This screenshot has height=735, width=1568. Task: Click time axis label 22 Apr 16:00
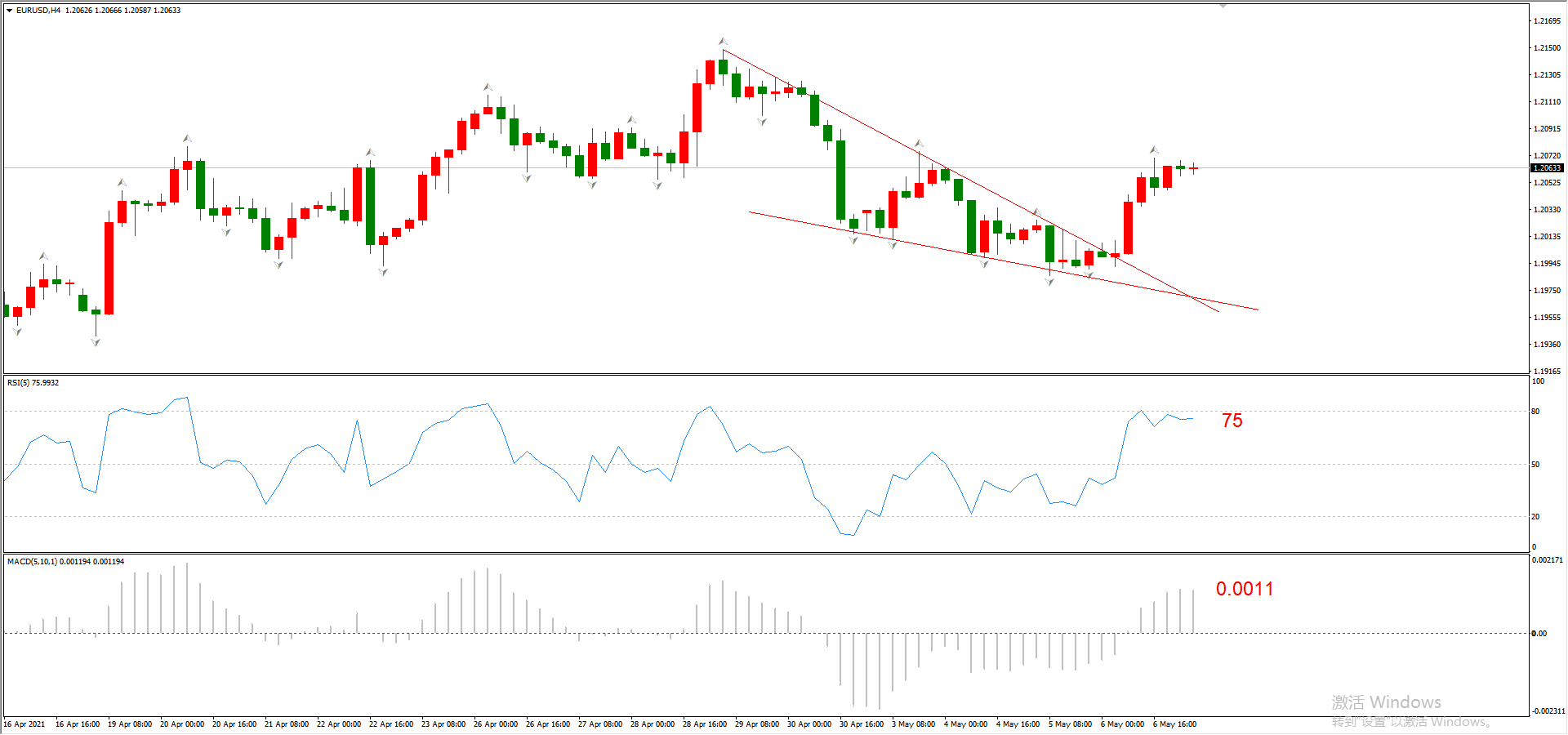click(x=391, y=724)
